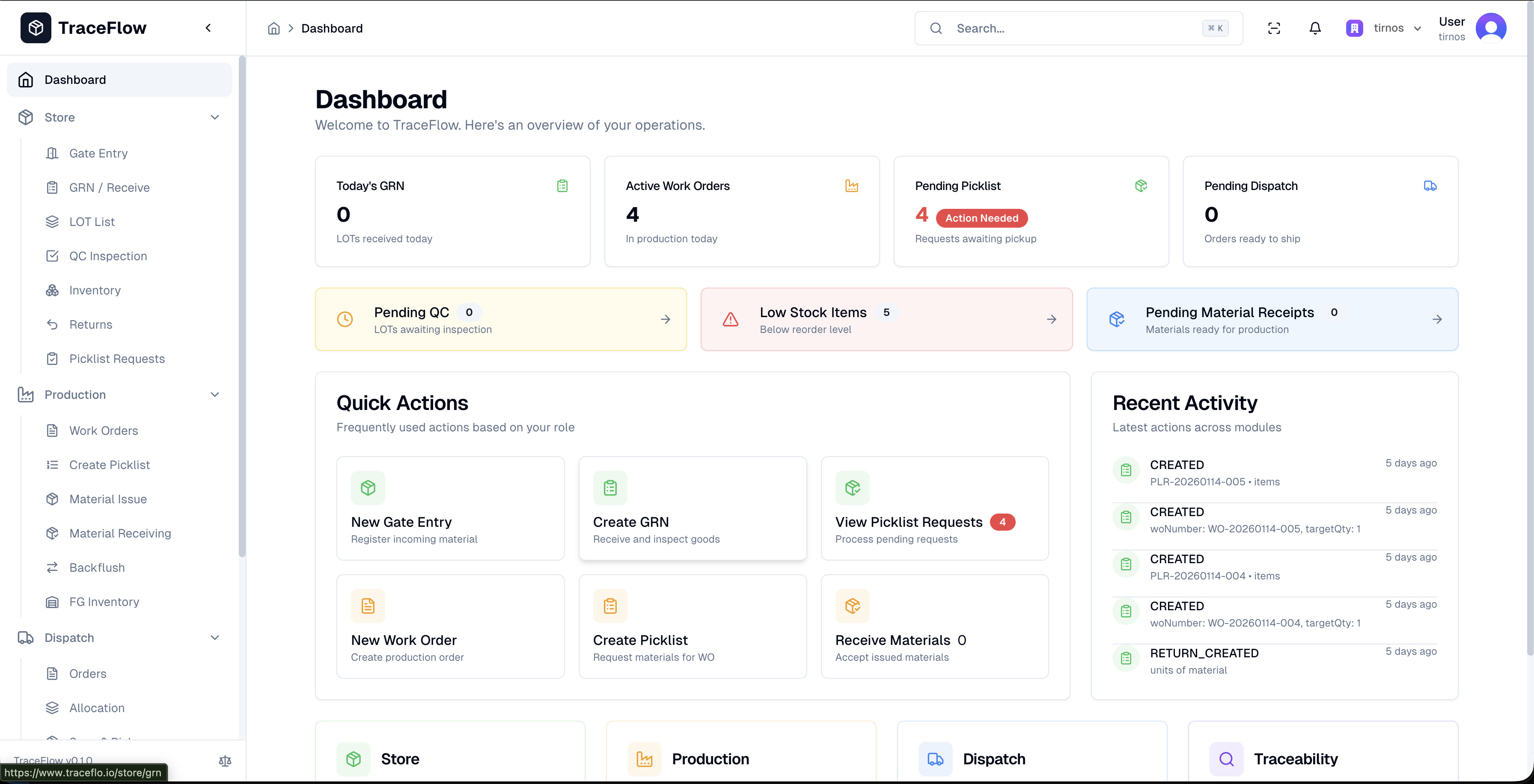Collapse the Store section
Viewport: 1534px width, 784px height.
(215, 117)
